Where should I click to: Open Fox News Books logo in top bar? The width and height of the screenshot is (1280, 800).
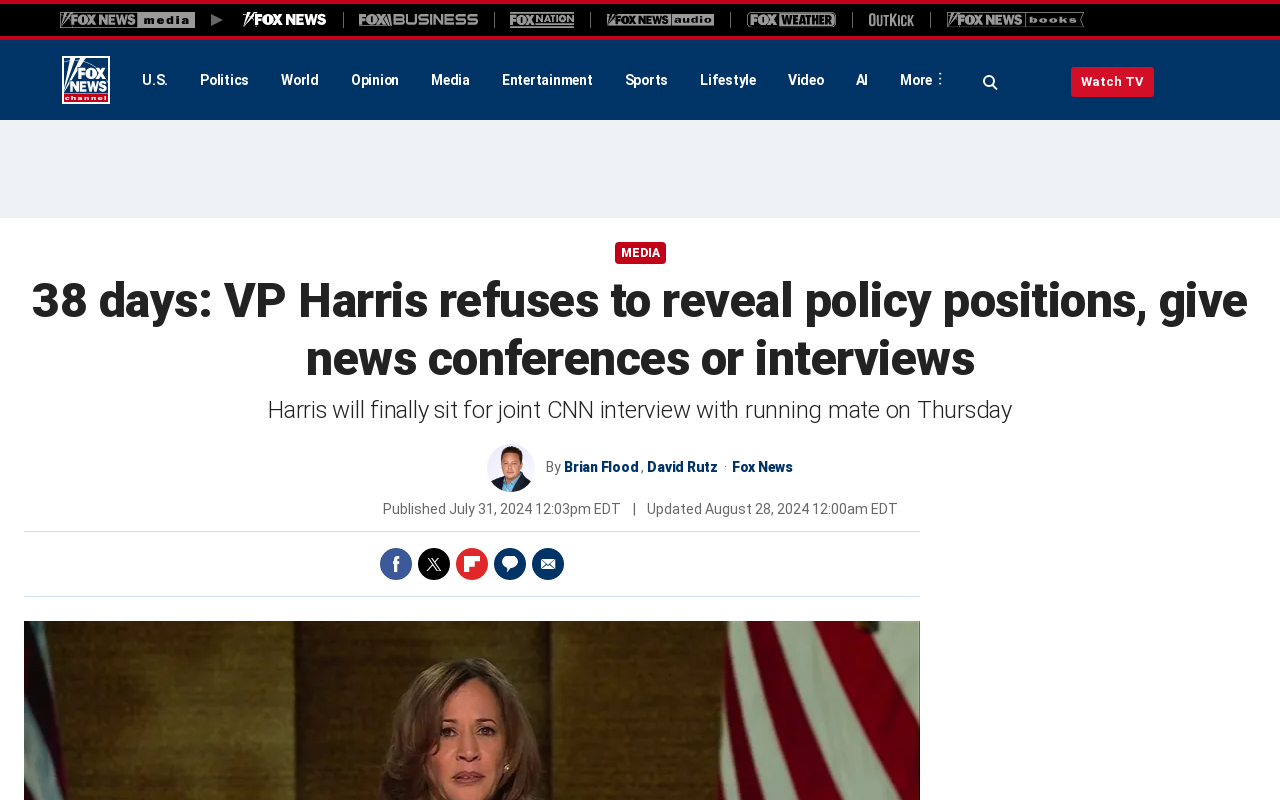[1015, 20]
